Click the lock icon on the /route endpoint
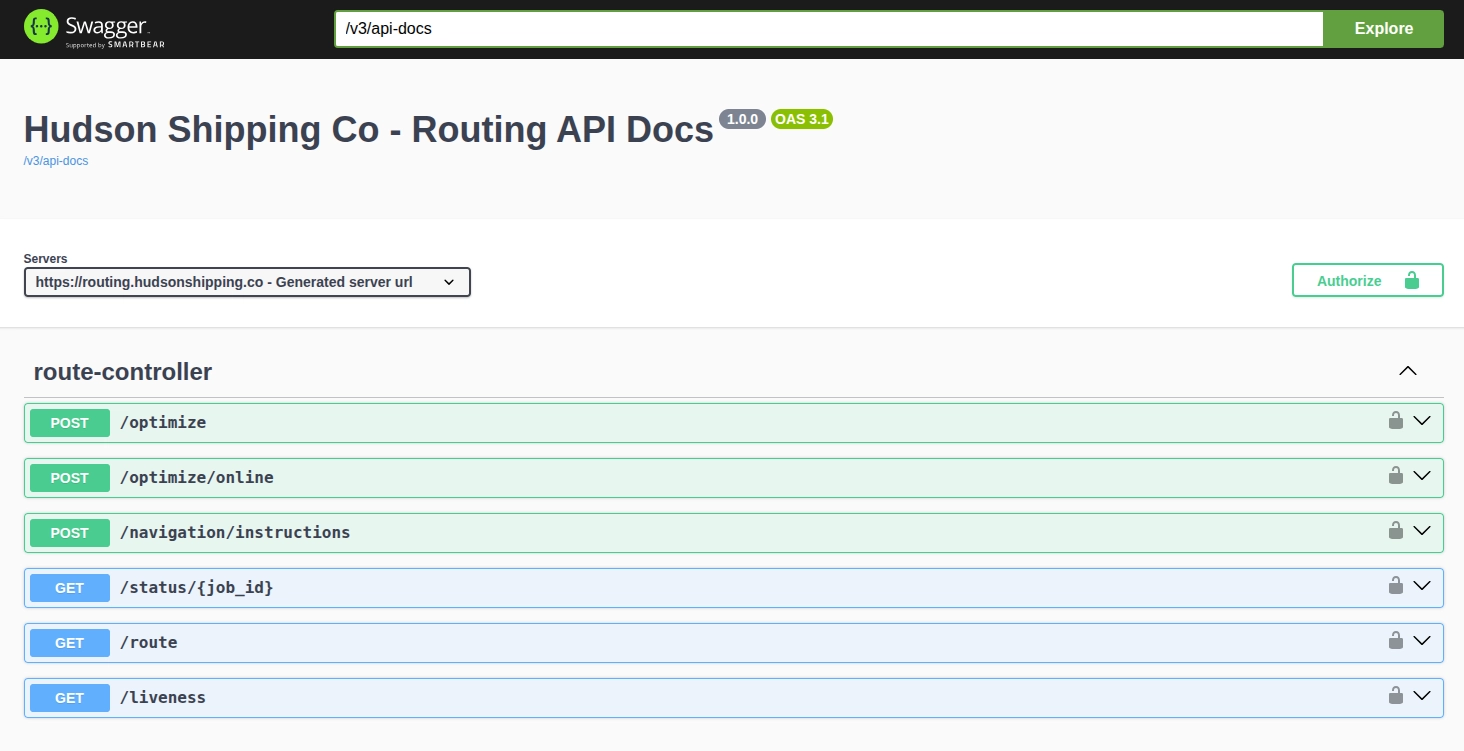The width and height of the screenshot is (1464, 751). pyautogui.click(x=1396, y=642)
